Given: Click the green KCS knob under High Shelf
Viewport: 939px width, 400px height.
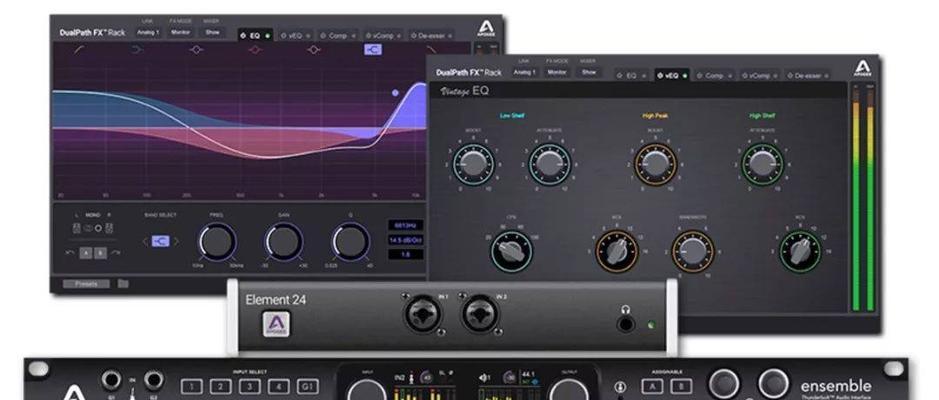Looking at the screenshot, I should pos(800,251).
